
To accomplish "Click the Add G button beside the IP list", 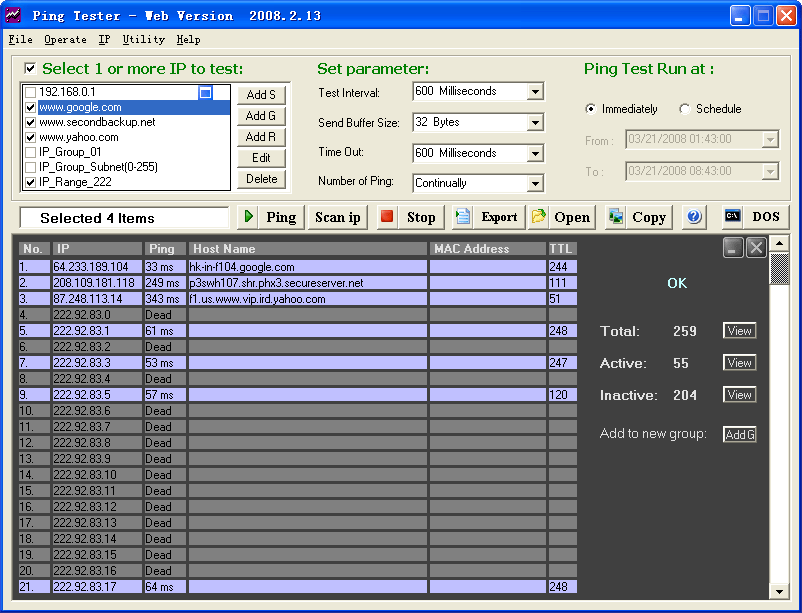I will click(261, 116).
